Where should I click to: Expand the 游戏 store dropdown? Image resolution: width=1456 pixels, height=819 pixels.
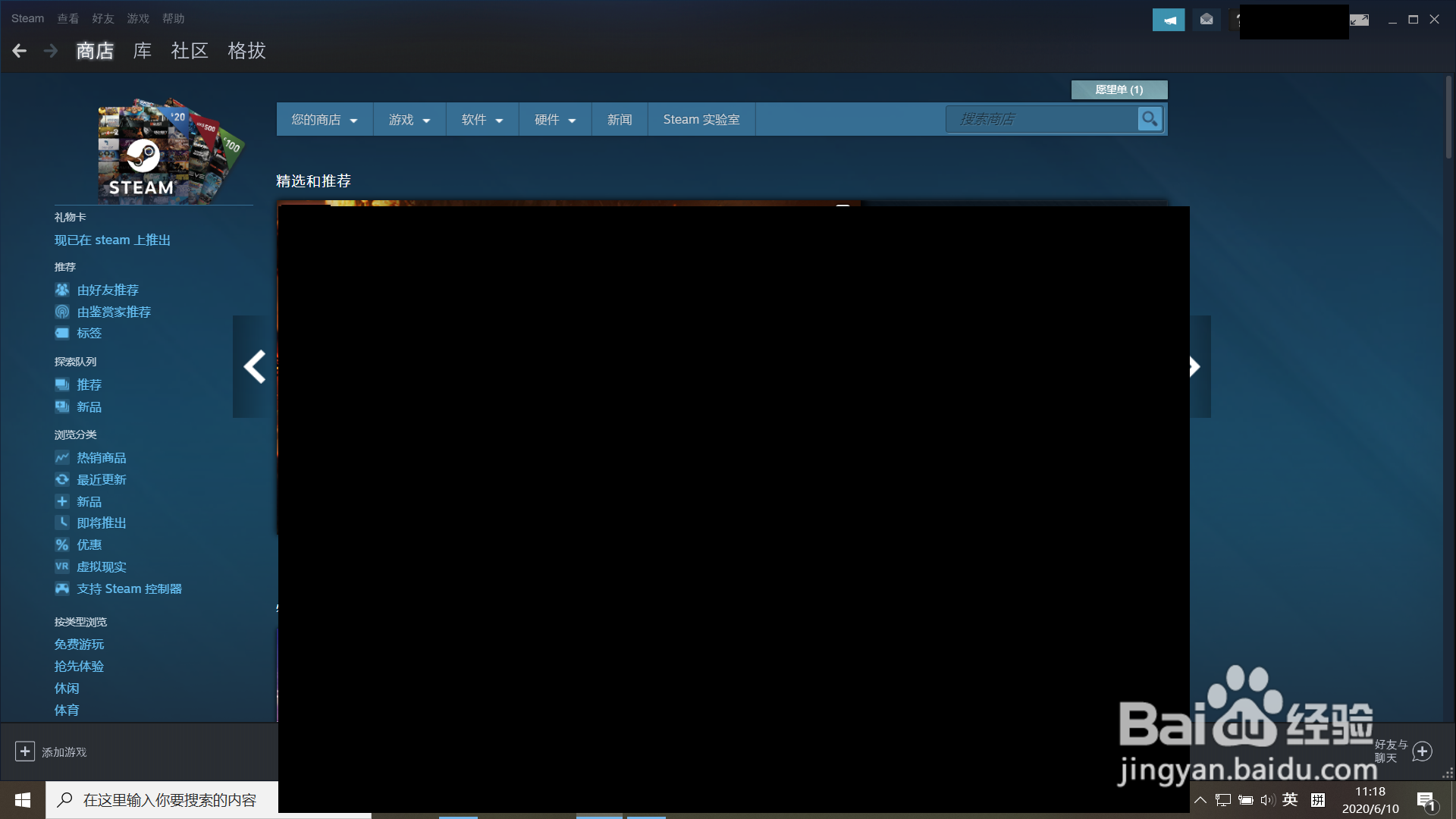pos(409,119)
